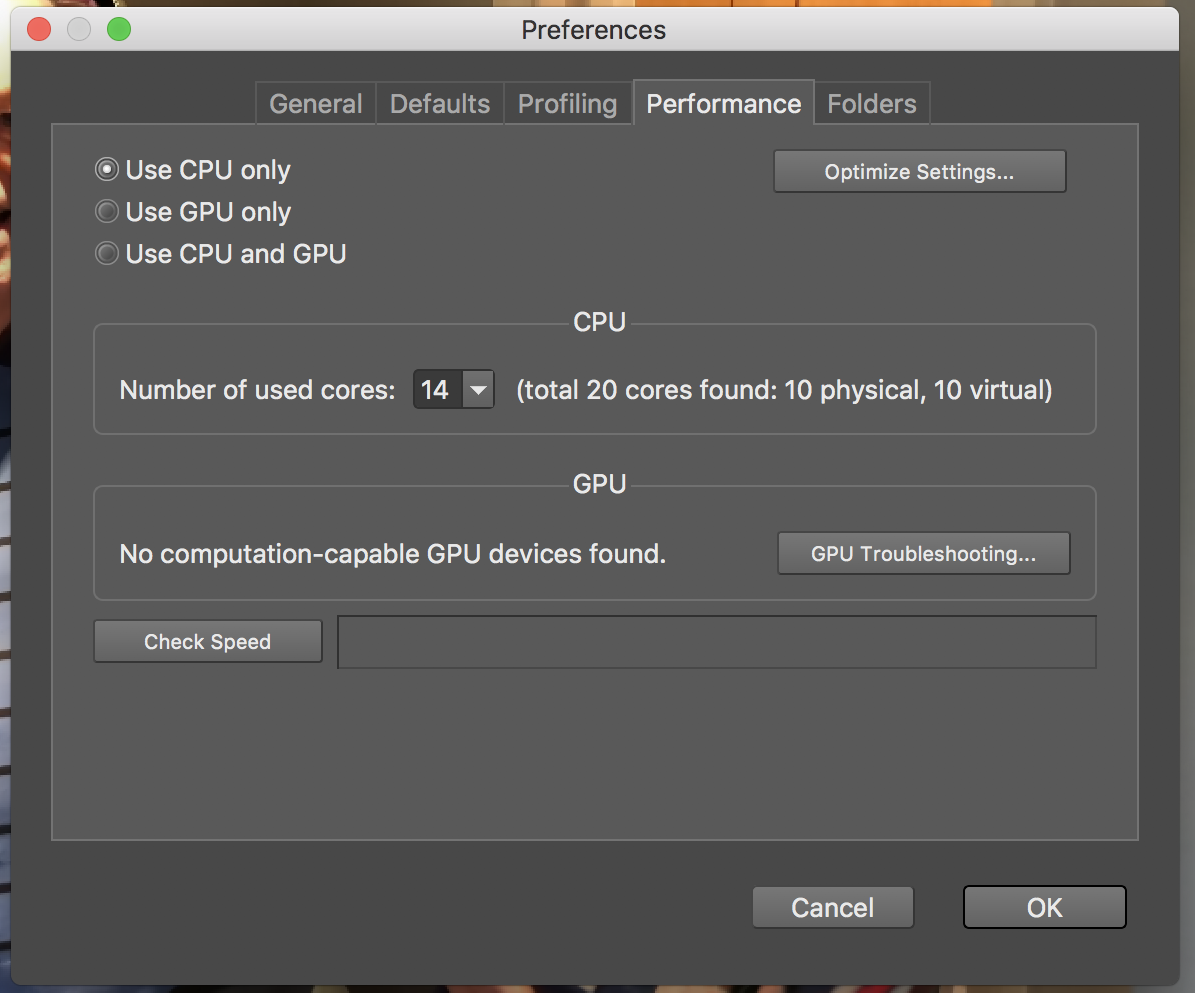Click the green zoom window button
Image resolution: width=1195 pixels, height=993 pixels.
119,30
